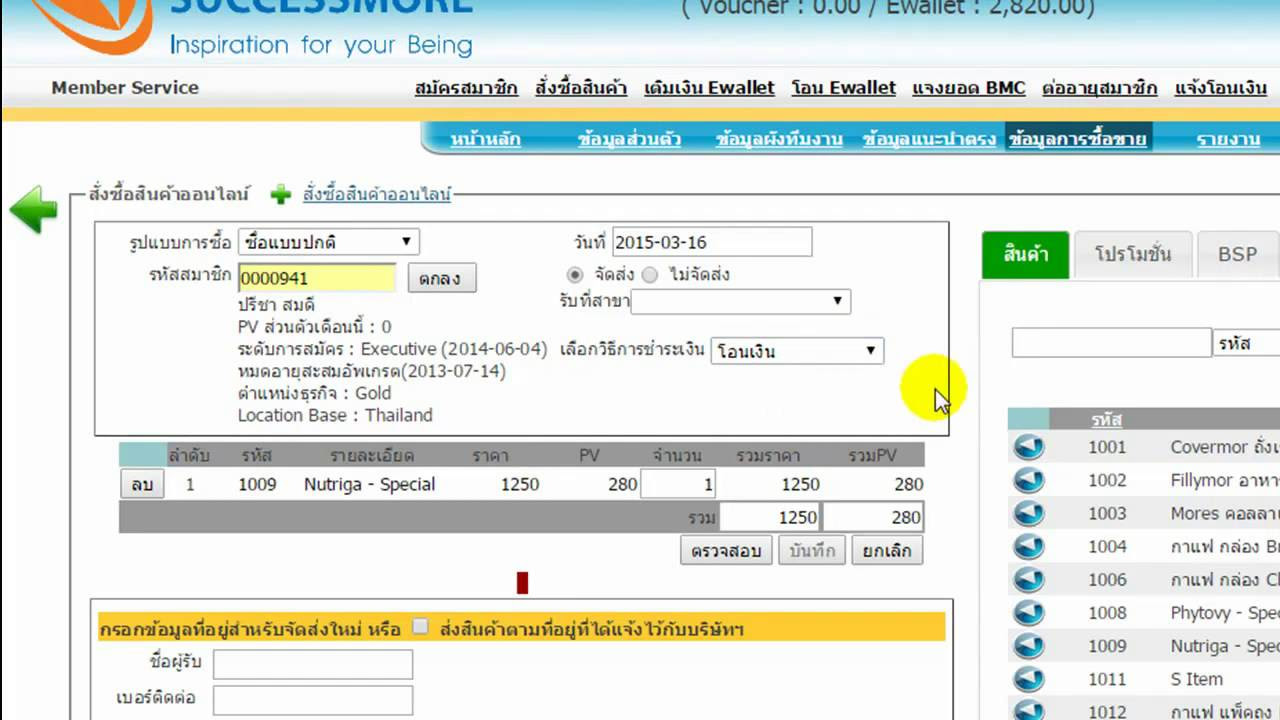
Task: Click the Phytovy product name in row 1008
Action: pos(1225,612)
